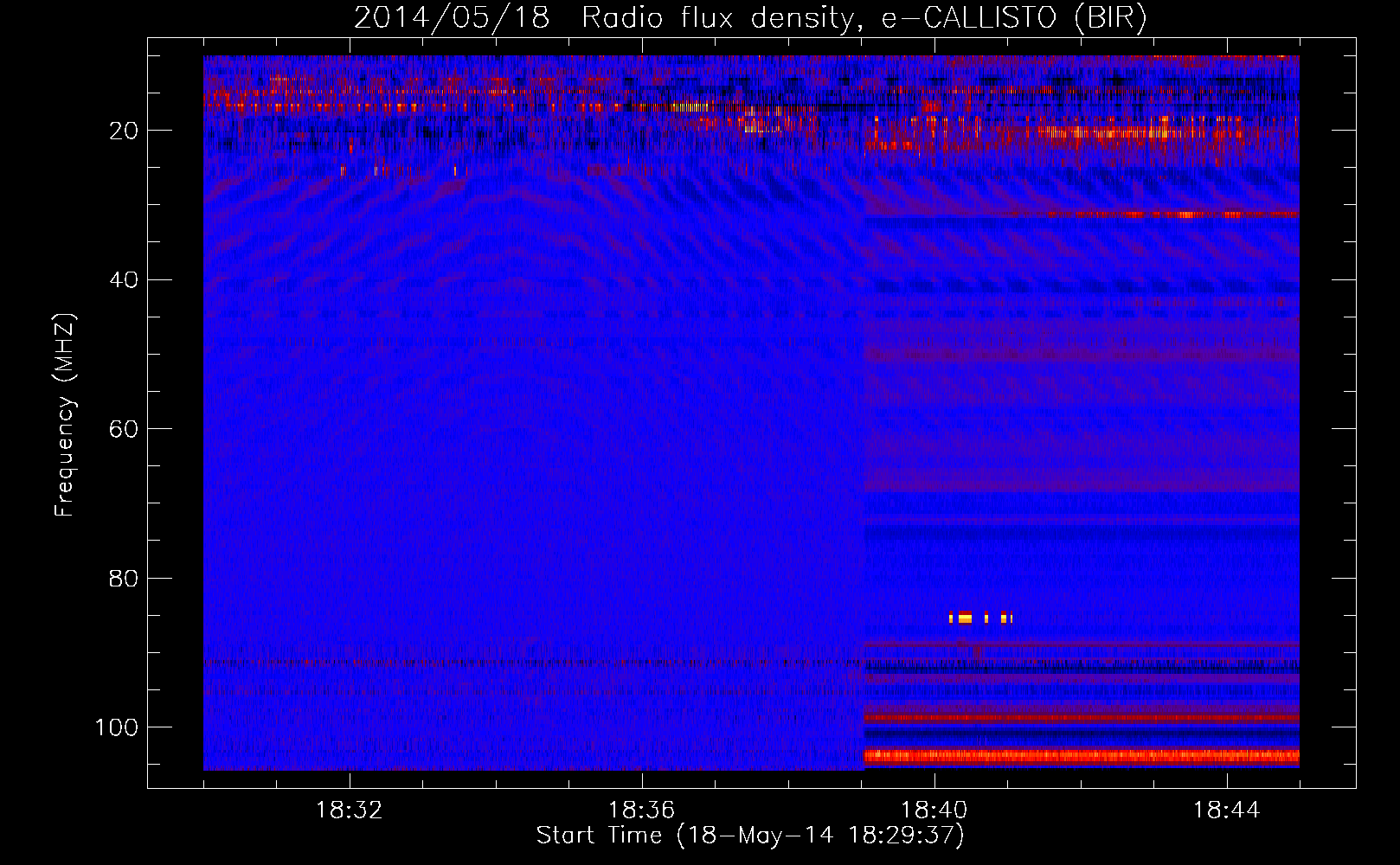Image resolution: width=1400 pixels, height=865 pixels.
Task: Click the red emission band near 31 MHz
Action: pos(1172,214)
